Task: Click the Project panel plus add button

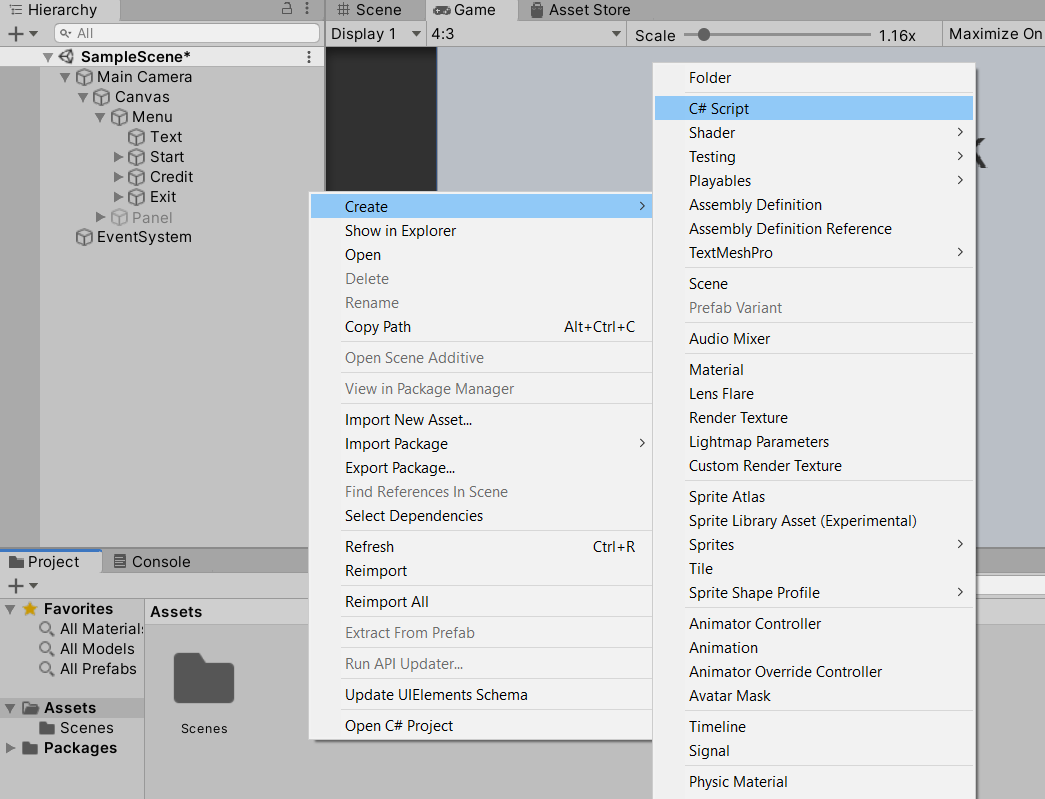Action: click(x=15, y=585)
